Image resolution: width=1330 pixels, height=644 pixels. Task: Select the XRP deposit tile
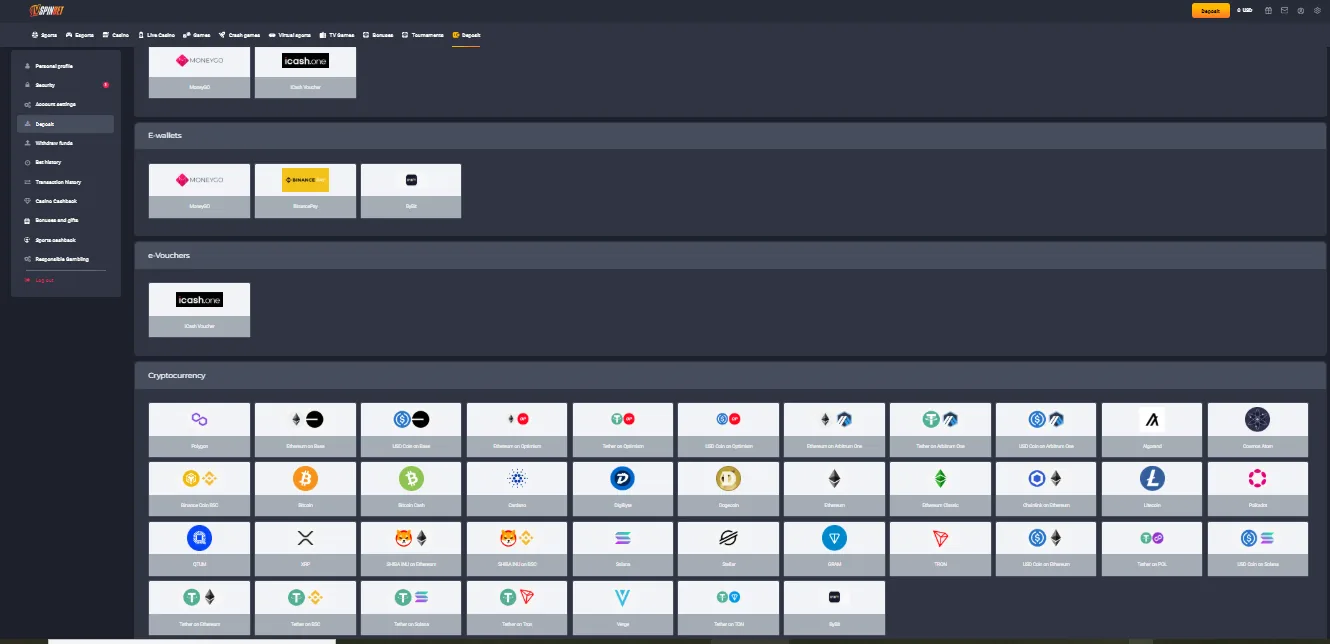click(x=305, y=548)
